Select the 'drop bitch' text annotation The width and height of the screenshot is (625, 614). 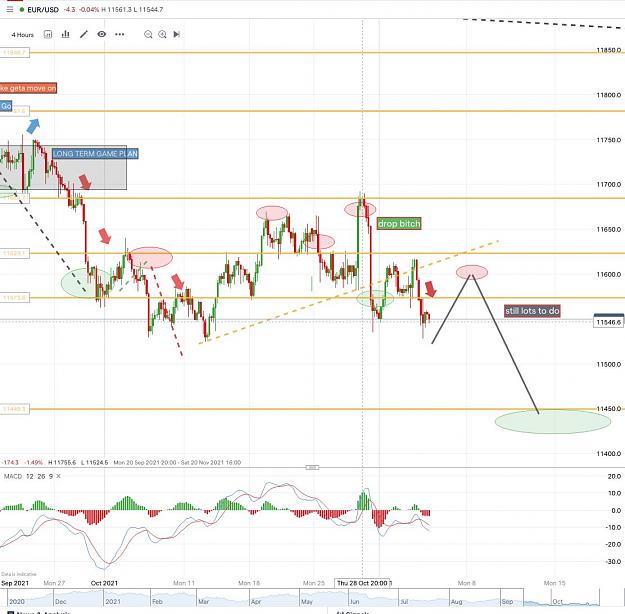point(399,224)
